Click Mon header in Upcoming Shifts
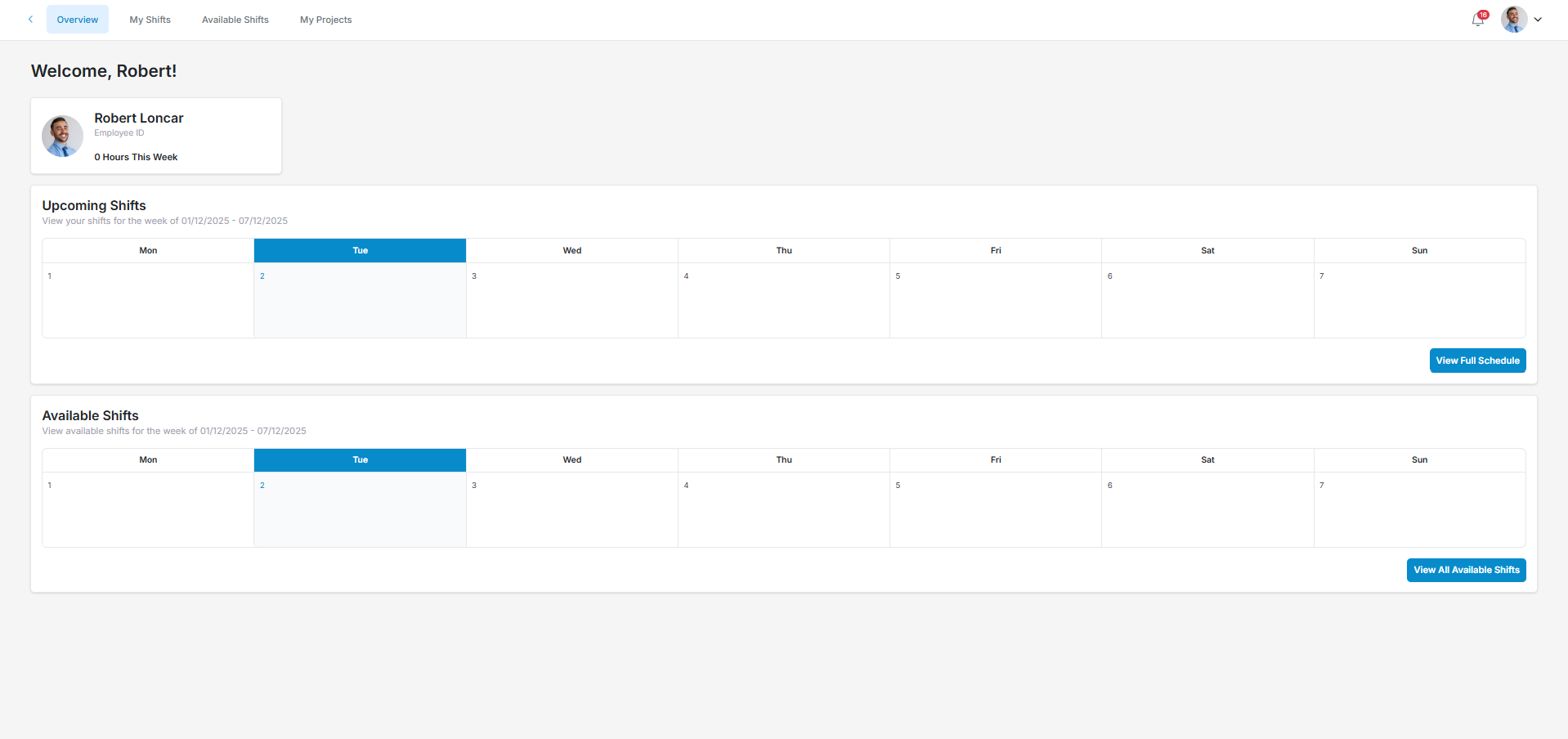 coord(148,250)
